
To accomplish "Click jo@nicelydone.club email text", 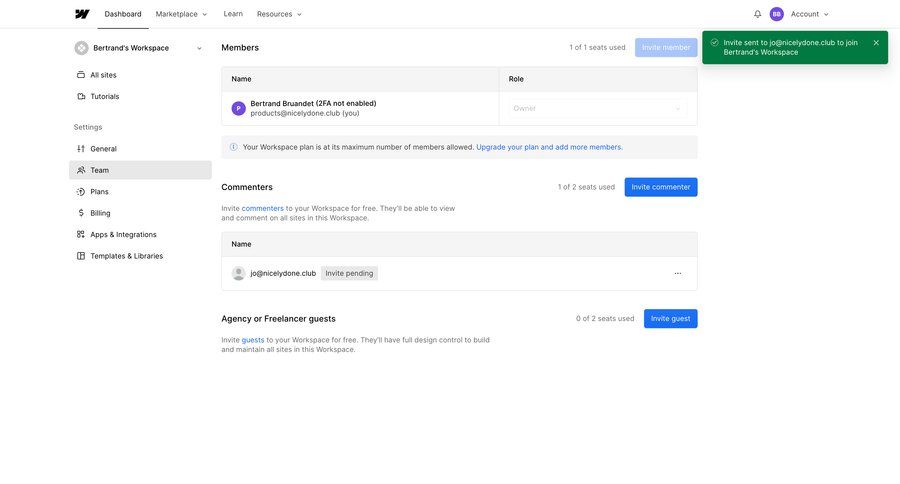I will (283, 273).
